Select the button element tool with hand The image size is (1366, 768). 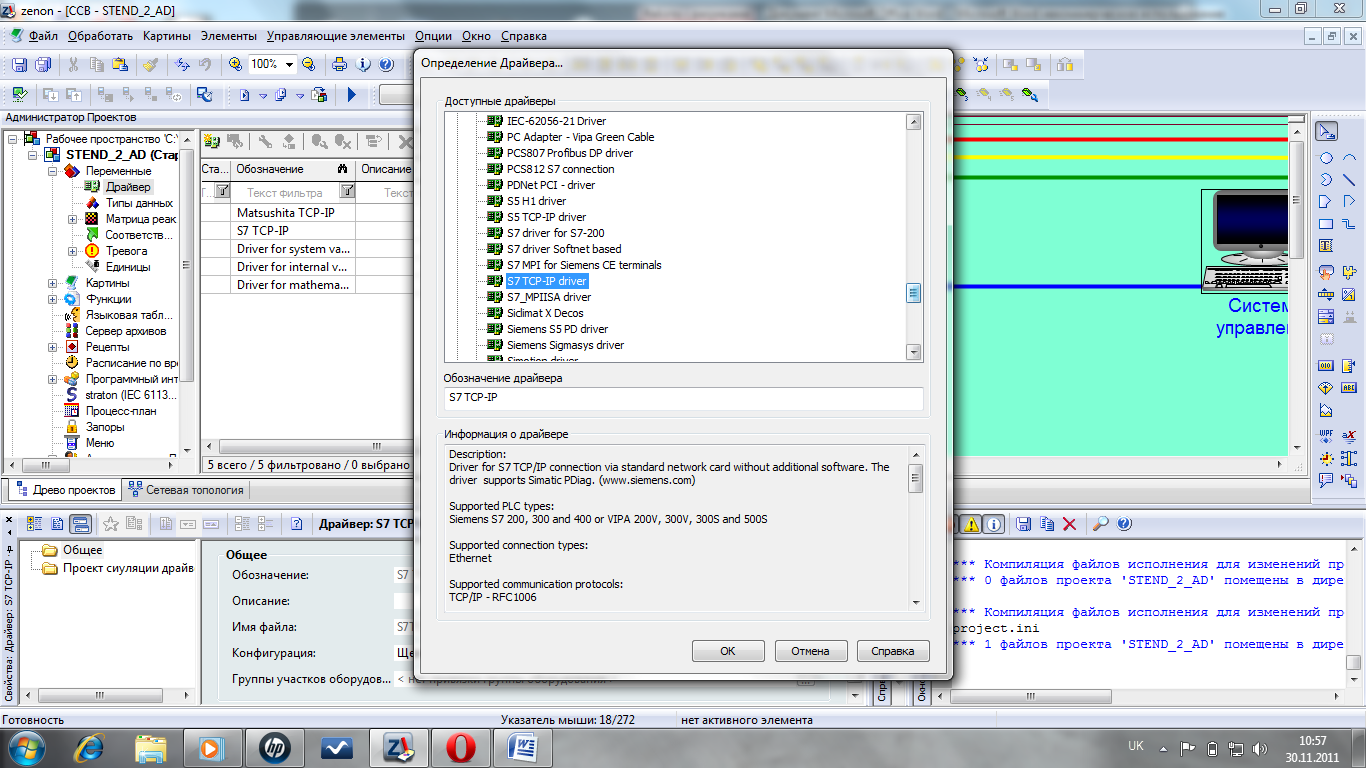pos(1326,272)
